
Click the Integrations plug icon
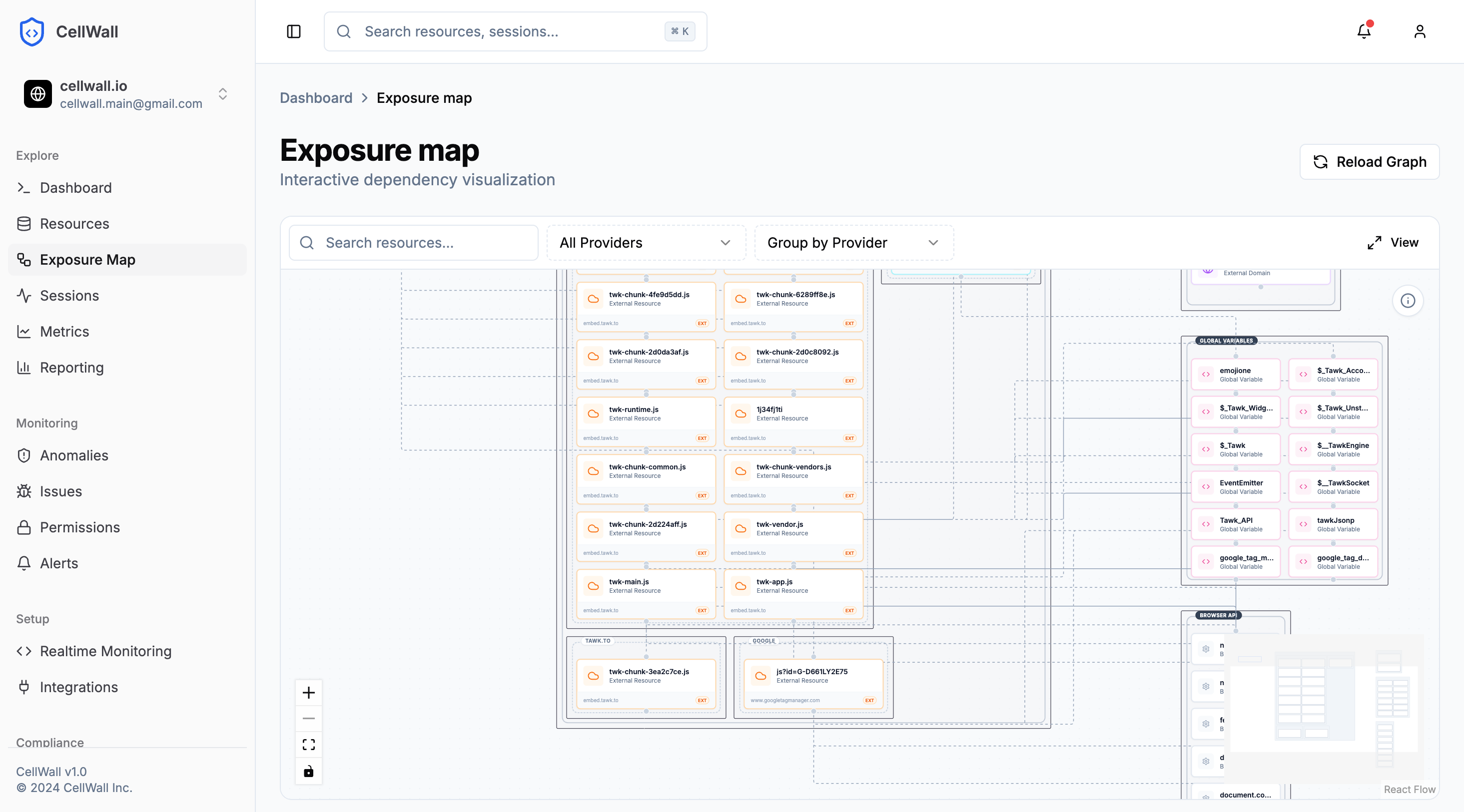[24, 687]
